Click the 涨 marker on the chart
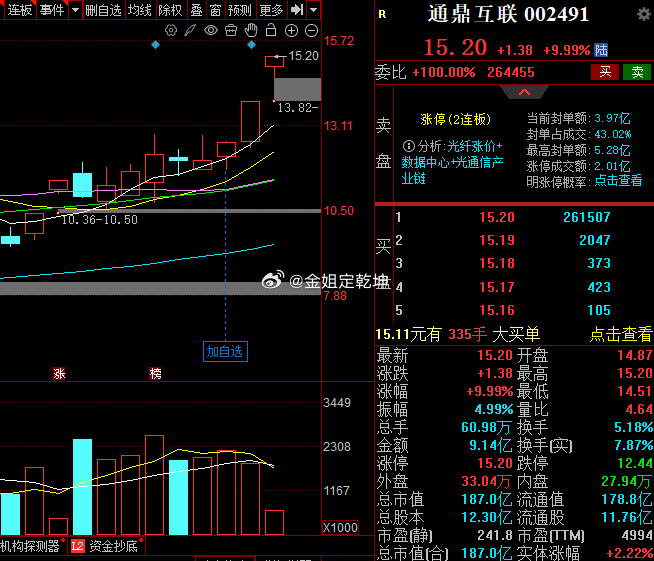 [x=59, y=373]
